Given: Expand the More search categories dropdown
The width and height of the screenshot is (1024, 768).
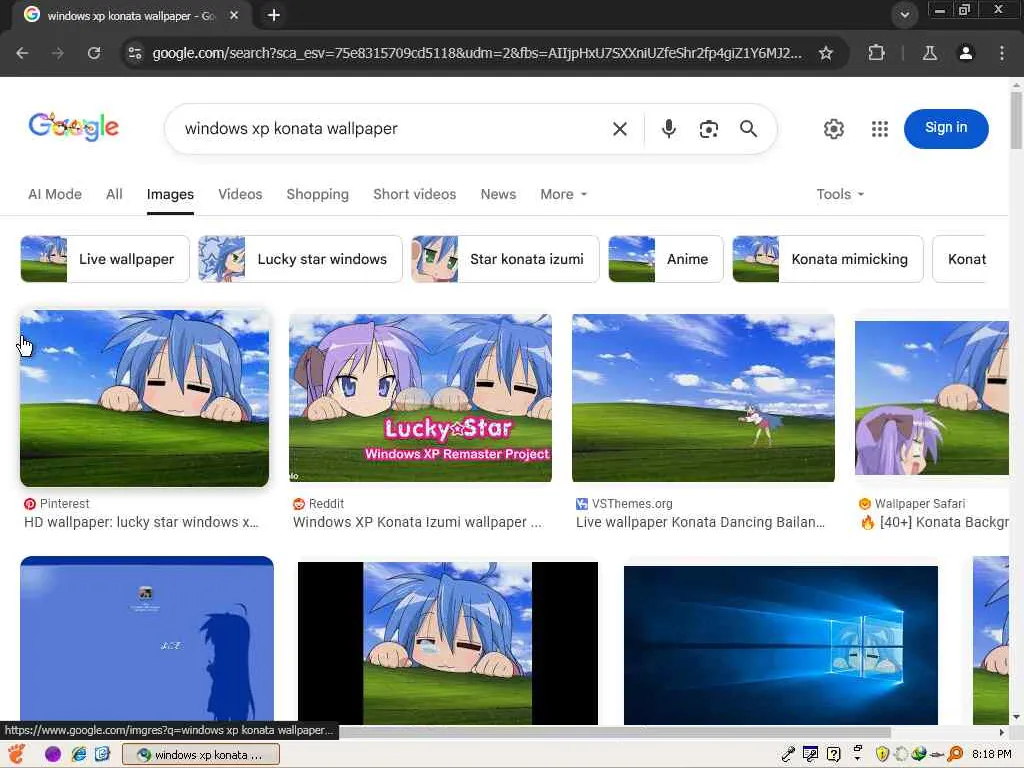Looking at the screenshot, I should 563,194.
